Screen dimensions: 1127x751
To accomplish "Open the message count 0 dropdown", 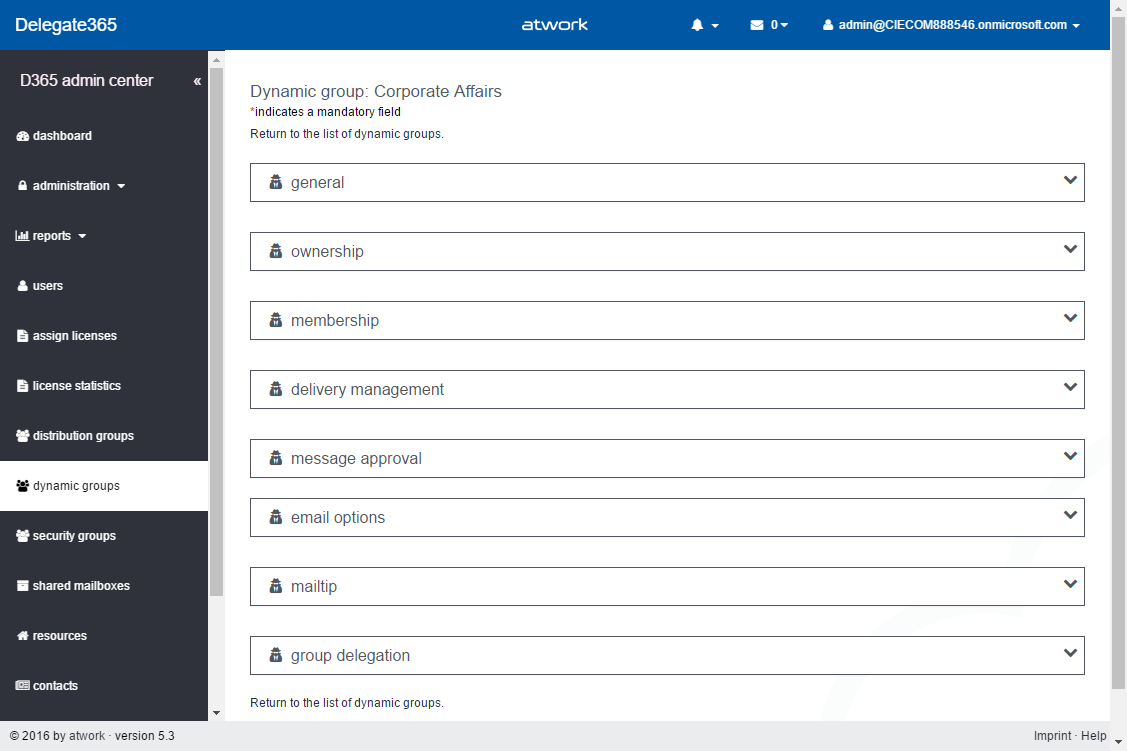I will pos(780,25).
